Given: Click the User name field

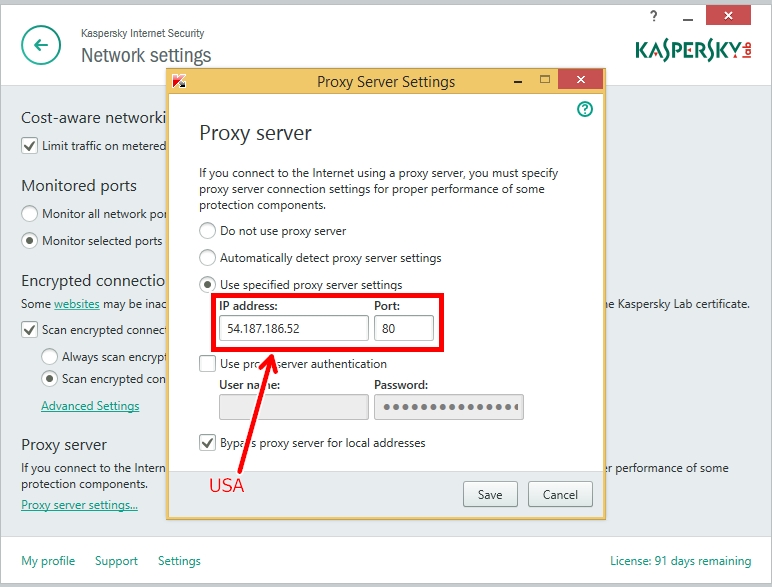Looking at the screenshot, I should [294, 407].
